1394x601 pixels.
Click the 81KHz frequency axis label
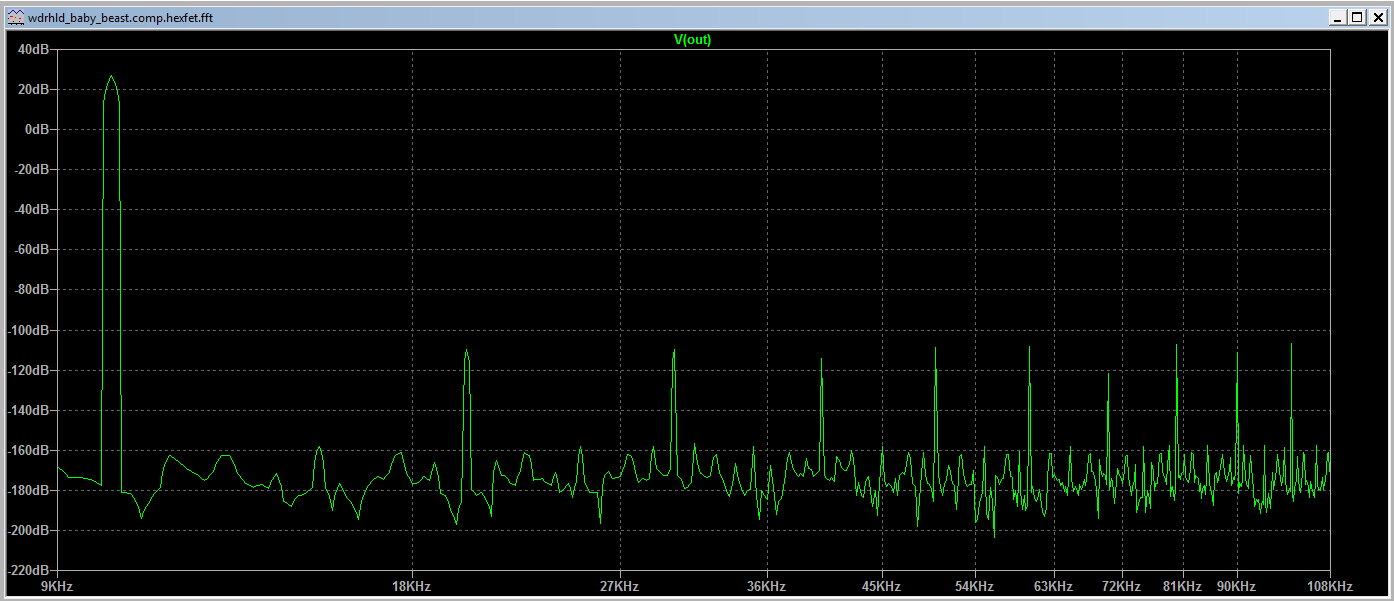[1183, 586]
